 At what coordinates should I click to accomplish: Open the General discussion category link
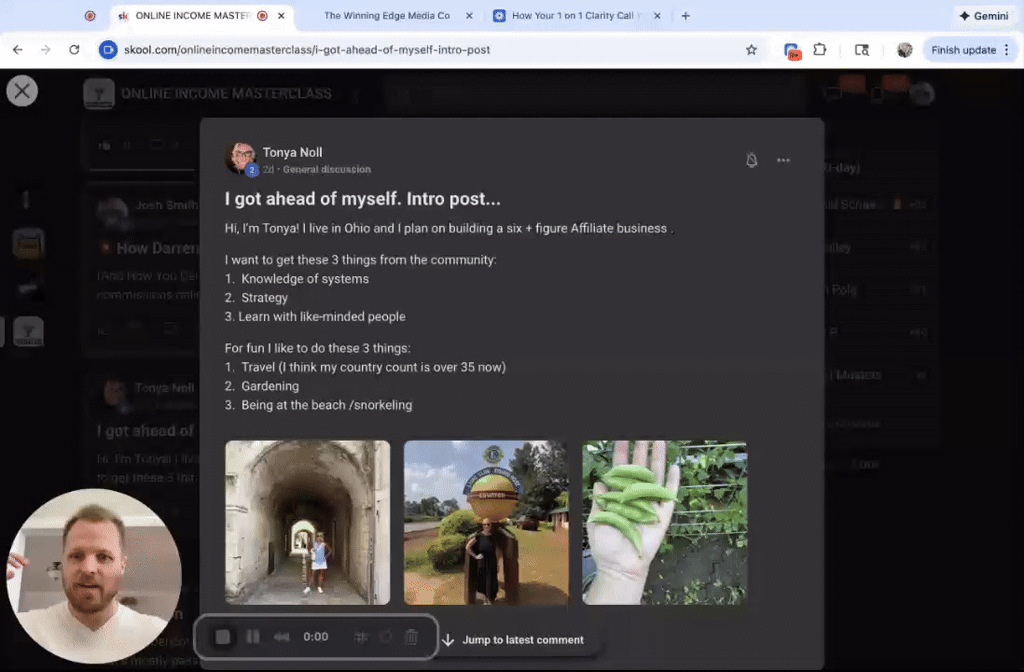click(x=327, y=170)
